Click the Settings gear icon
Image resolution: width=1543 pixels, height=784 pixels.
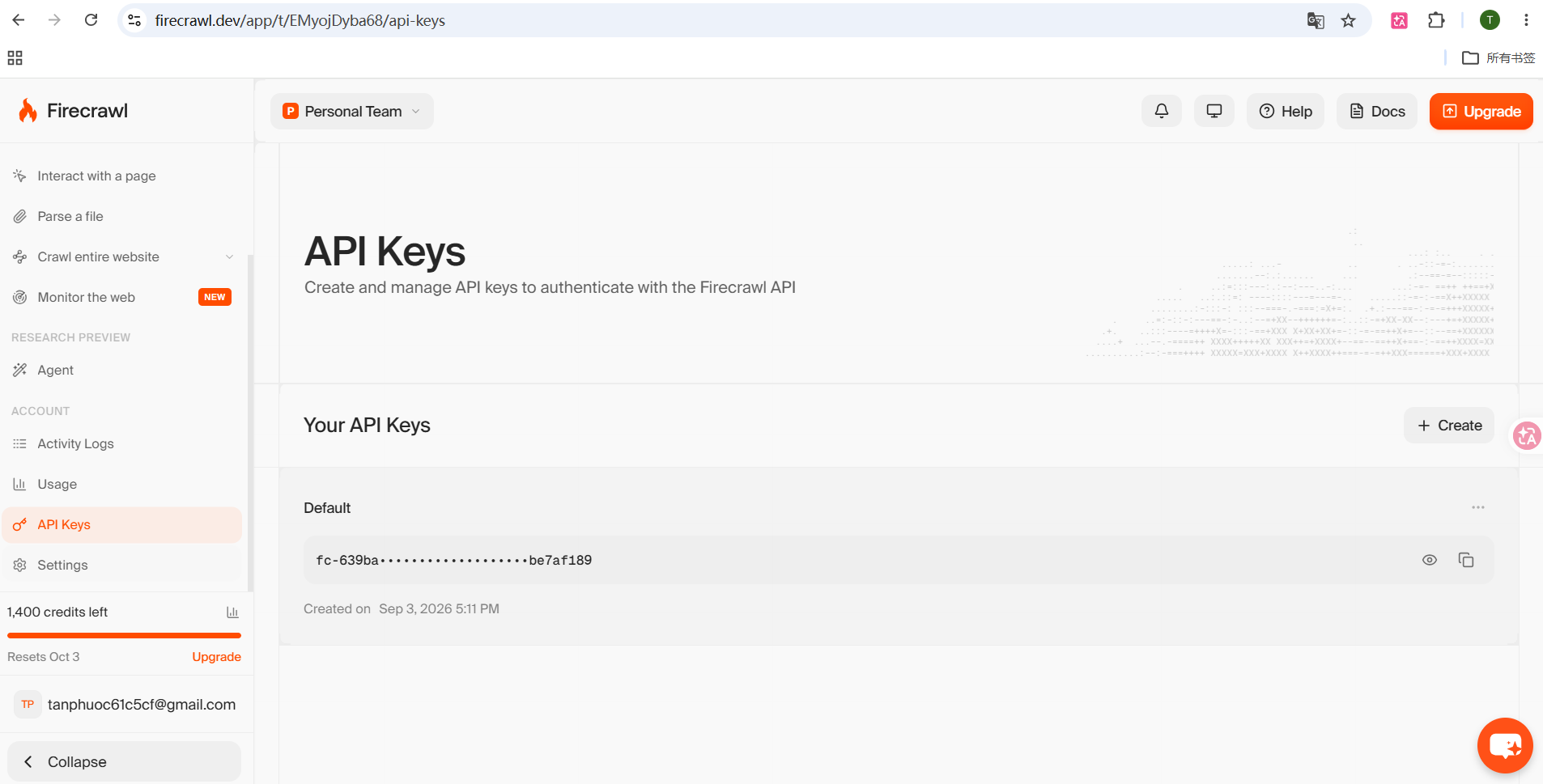[x=19, y=565]
